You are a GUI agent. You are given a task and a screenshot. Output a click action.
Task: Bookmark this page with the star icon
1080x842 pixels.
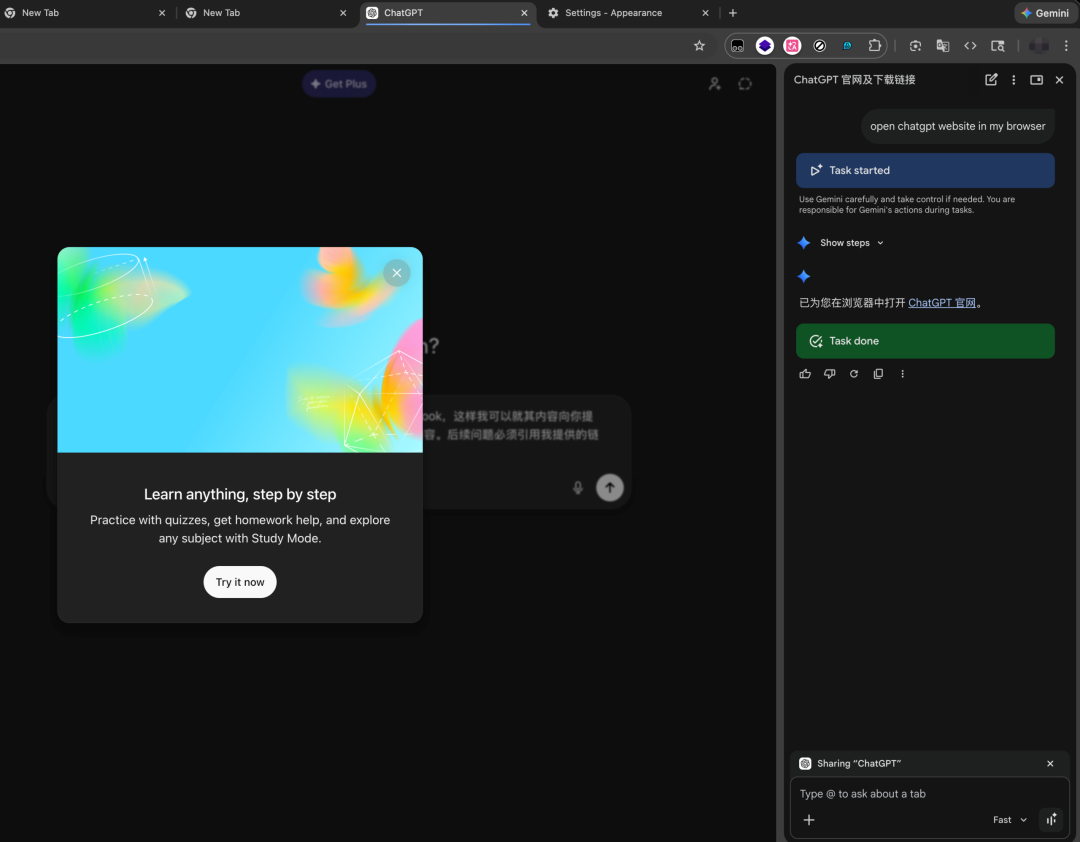tap(699, 46)
